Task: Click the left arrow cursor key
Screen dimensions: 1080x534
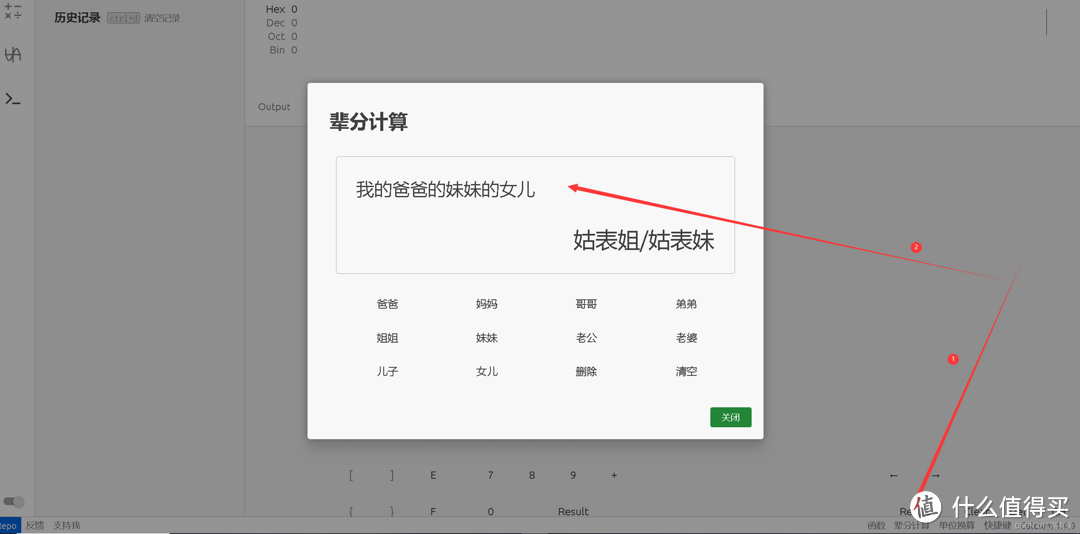Action: point(893,475)
